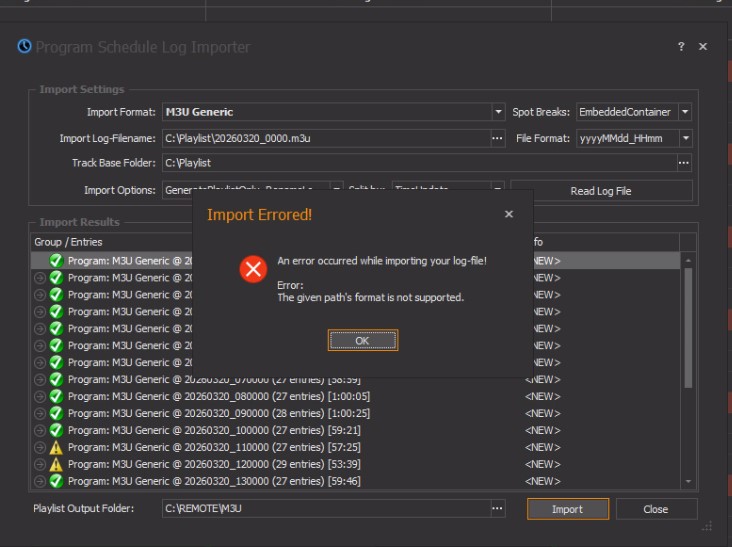Browse for the Import Log-Filename
This screenshot has height=547, width=732.
point(498,138)
